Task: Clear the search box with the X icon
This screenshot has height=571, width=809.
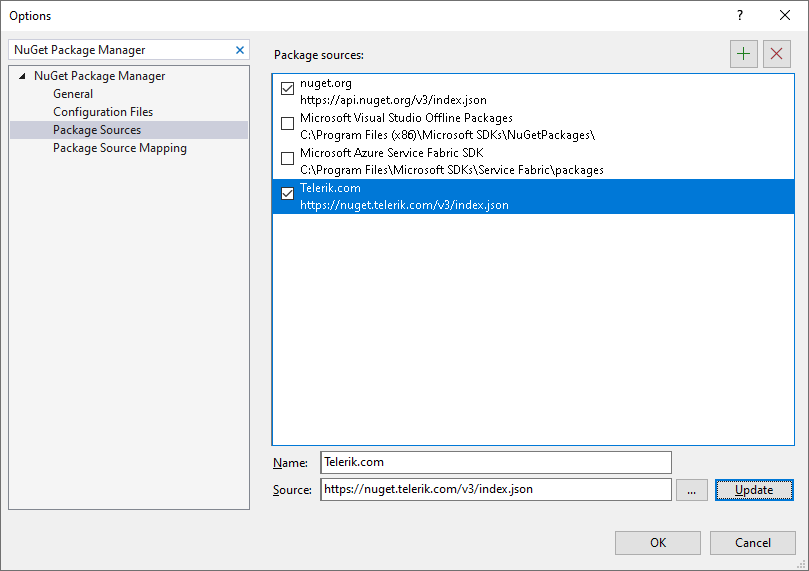Action: click(240, 50)
